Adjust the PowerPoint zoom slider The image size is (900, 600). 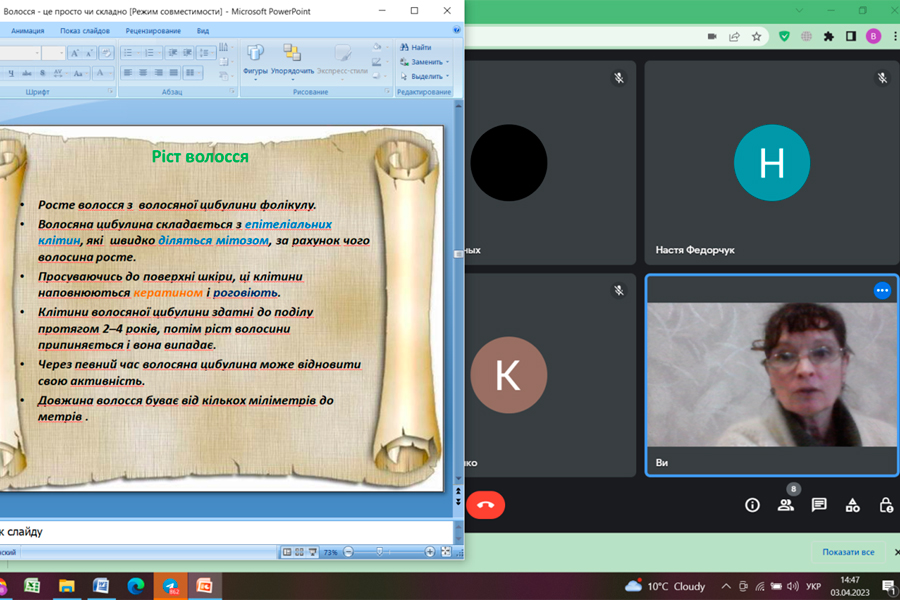tap(380, 552)
